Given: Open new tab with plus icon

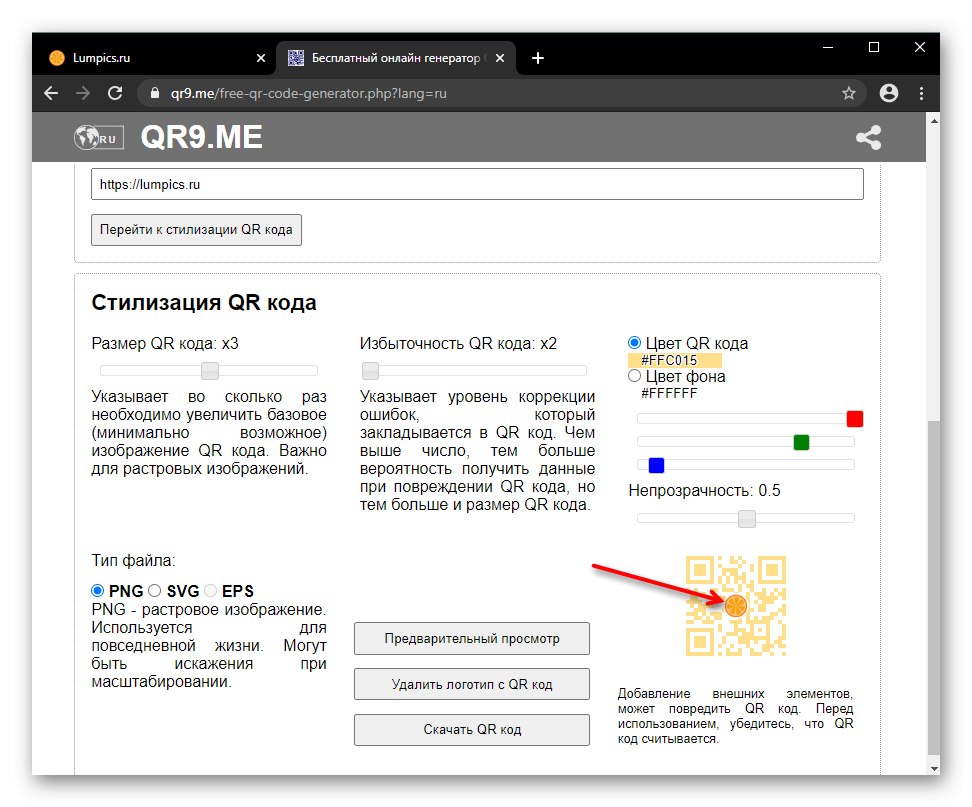Looking at the screenshot, I should point(538,58).
